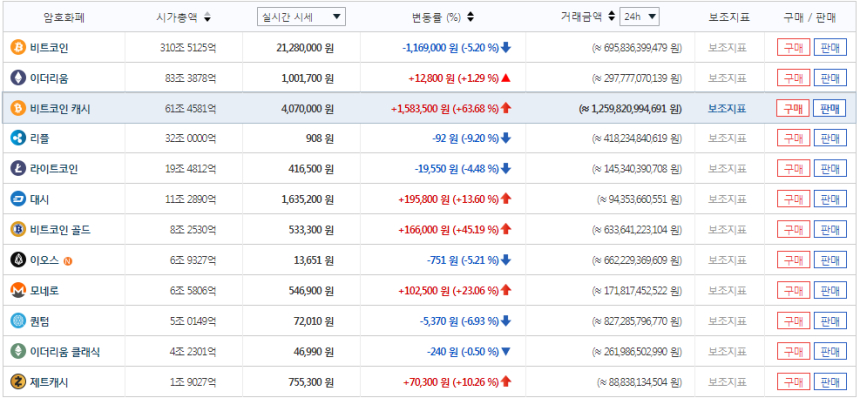Viewport: 860px width, 398px height.
Task: Select the 비트코인 coin name
Action: (x=49, y=48)
